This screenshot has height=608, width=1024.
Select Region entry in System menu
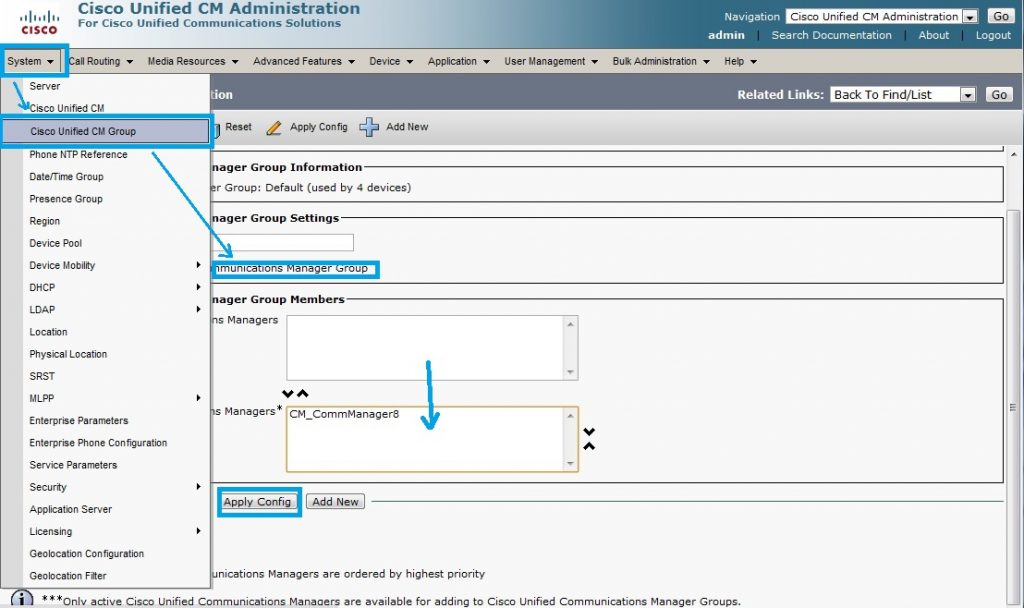point(44,221)
